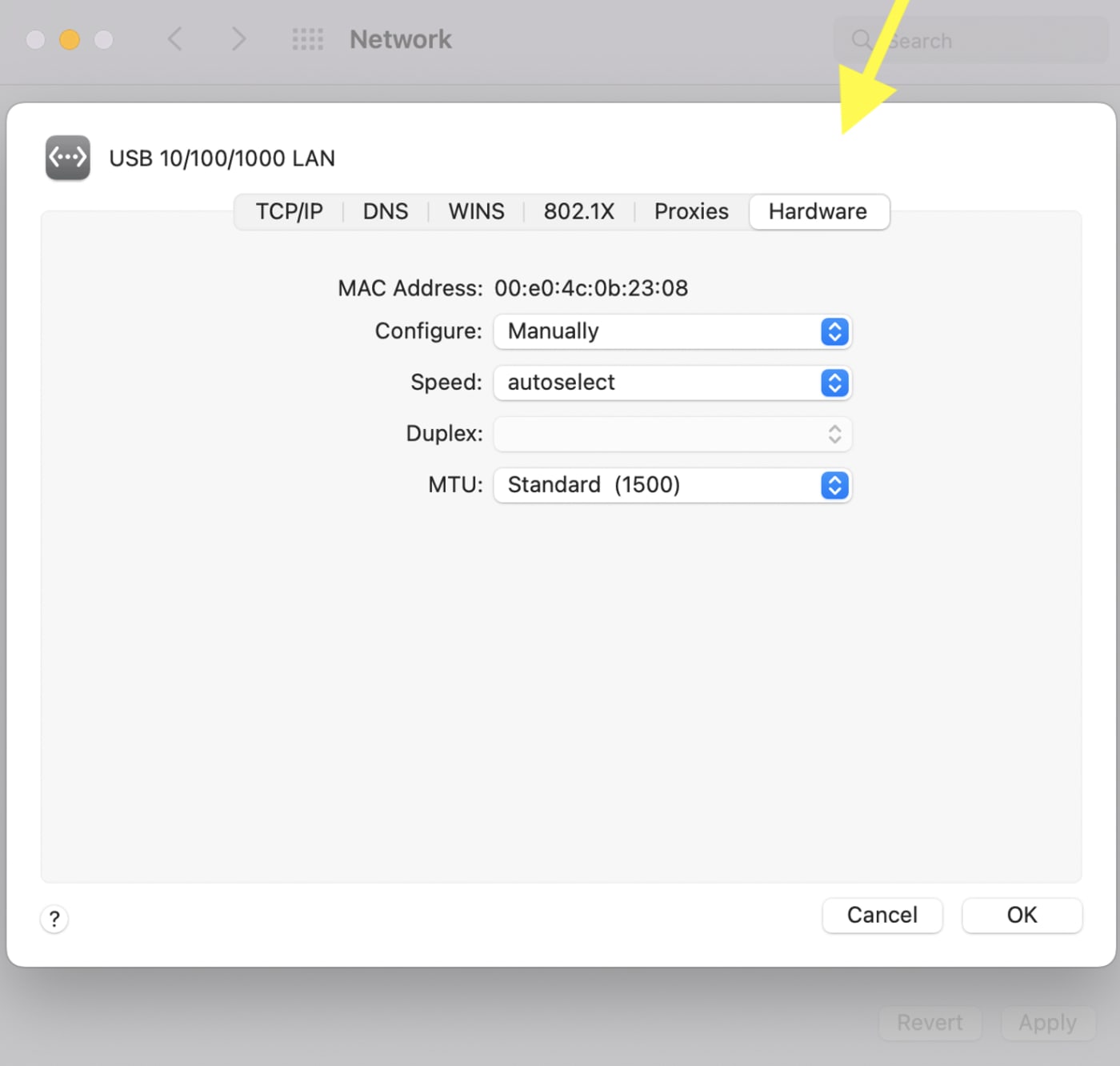Screen dimensions: 1120x1066
Task: Click the magnifying glass search icon
Action: click(x=861, y=40)
